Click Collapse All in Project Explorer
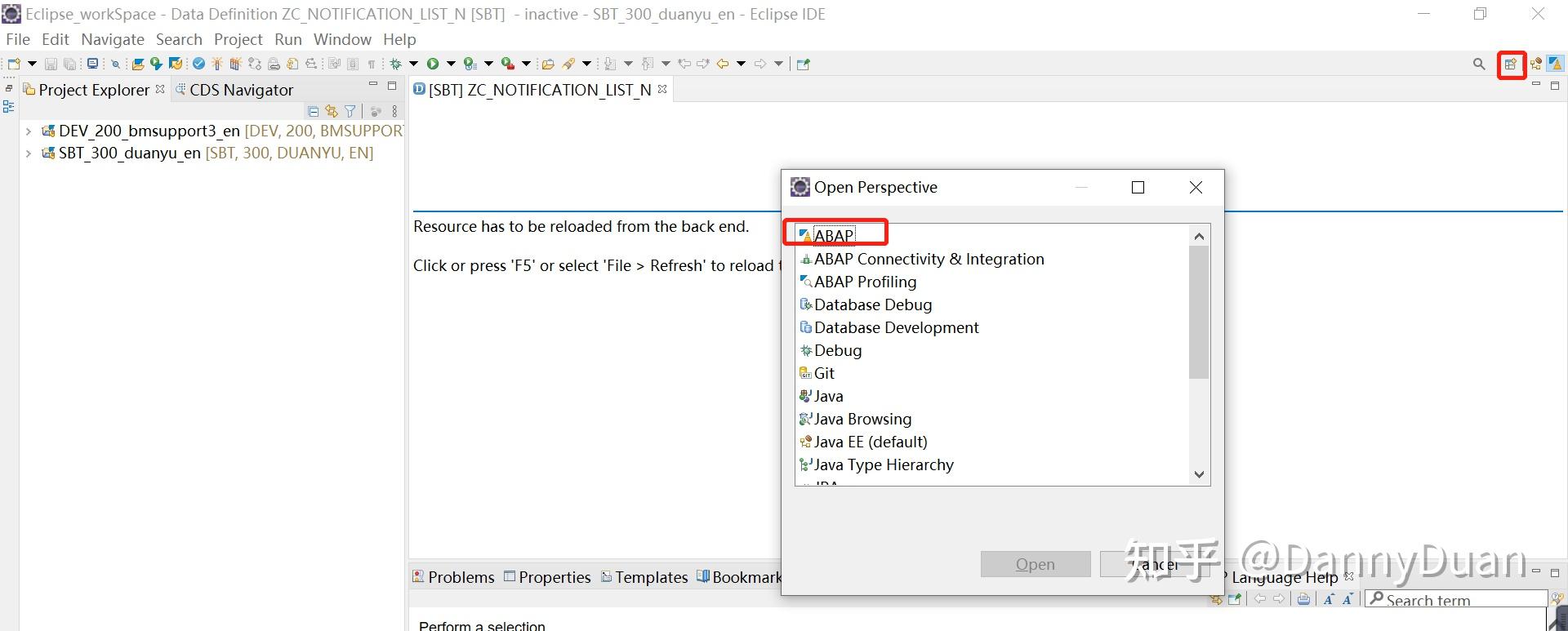The width and height of the screenshot is (1568, 631). click(313, 111)
